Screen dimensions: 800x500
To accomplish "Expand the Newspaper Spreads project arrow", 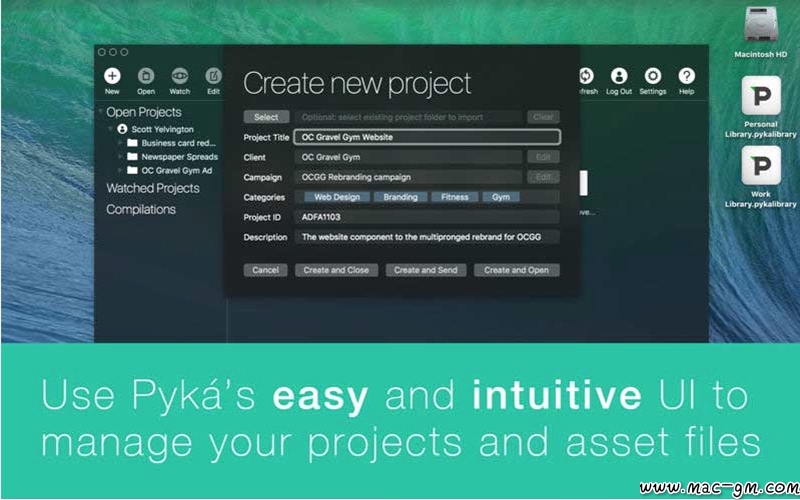I will click(120, 157).
